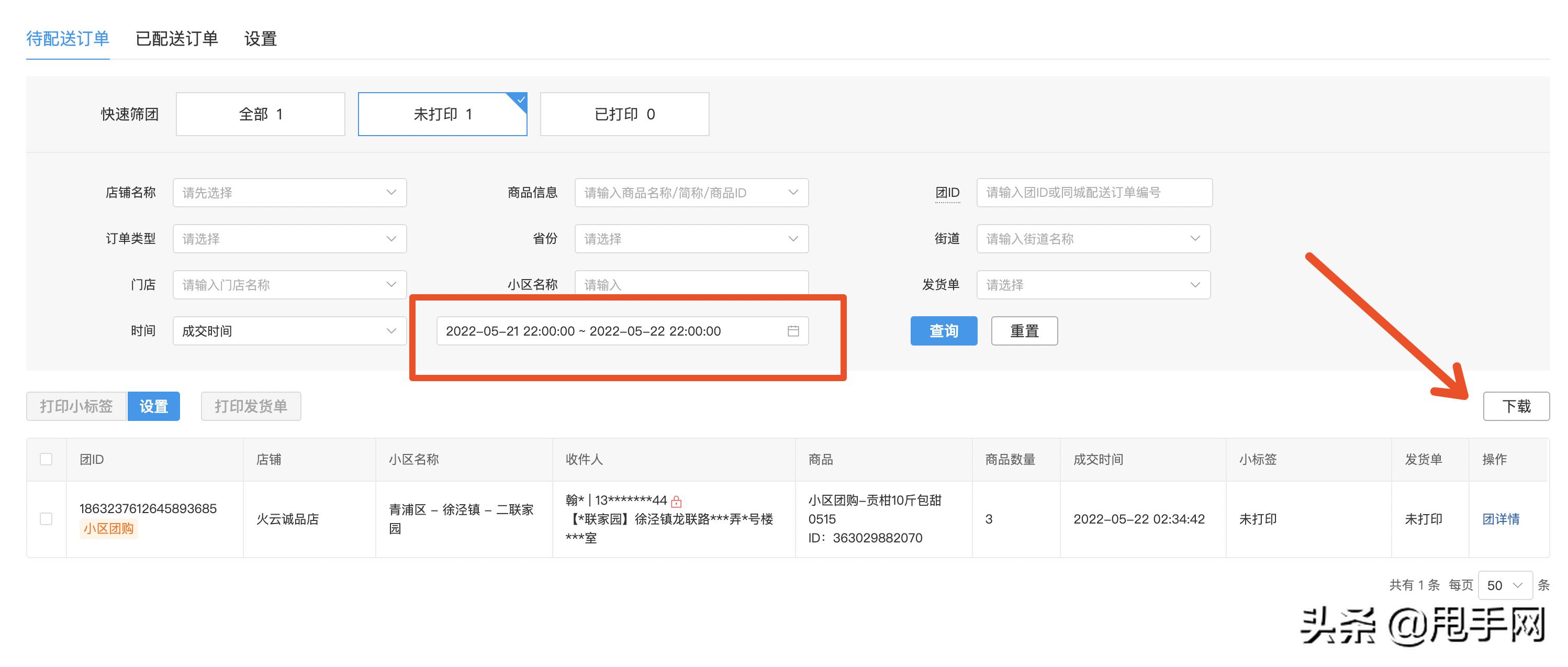Open 团详情 for the listed order
The image size is (1568, 667).
pyautogui.click(x=1500, y=519)
